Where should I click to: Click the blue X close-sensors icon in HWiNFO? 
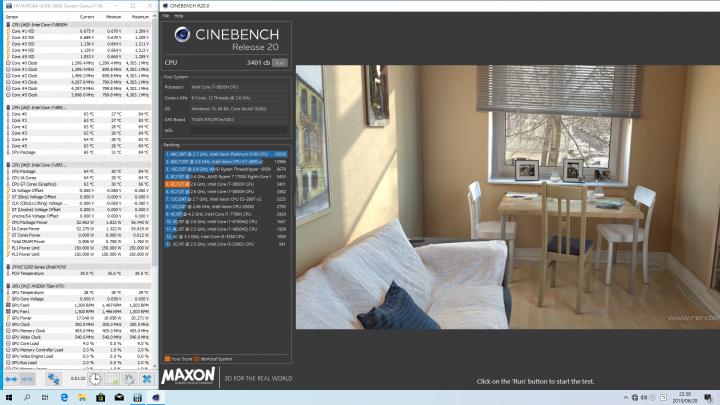(146, 379)
